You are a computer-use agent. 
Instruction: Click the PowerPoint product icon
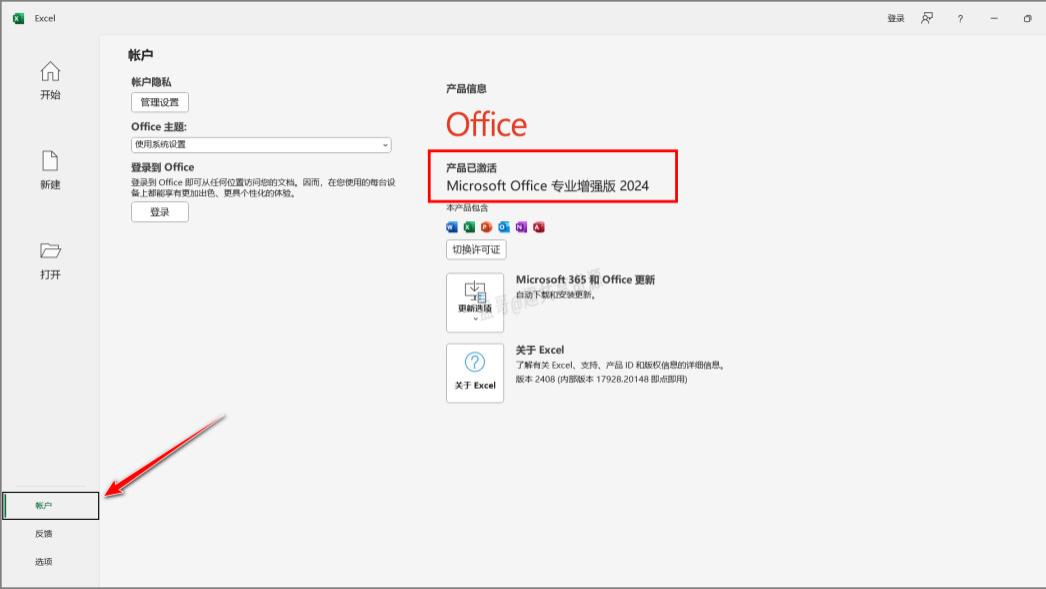coord(486,227)
